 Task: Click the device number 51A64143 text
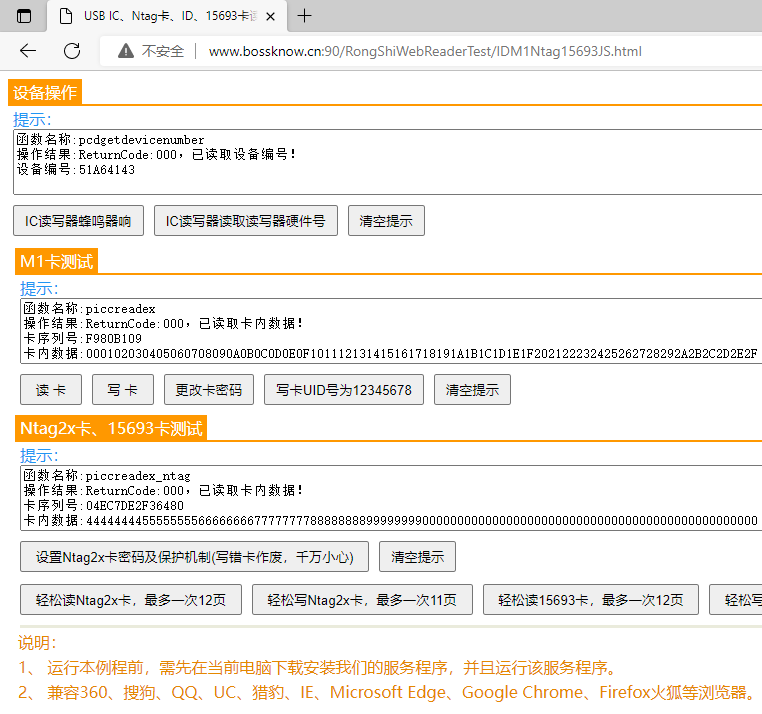(107, 170)
